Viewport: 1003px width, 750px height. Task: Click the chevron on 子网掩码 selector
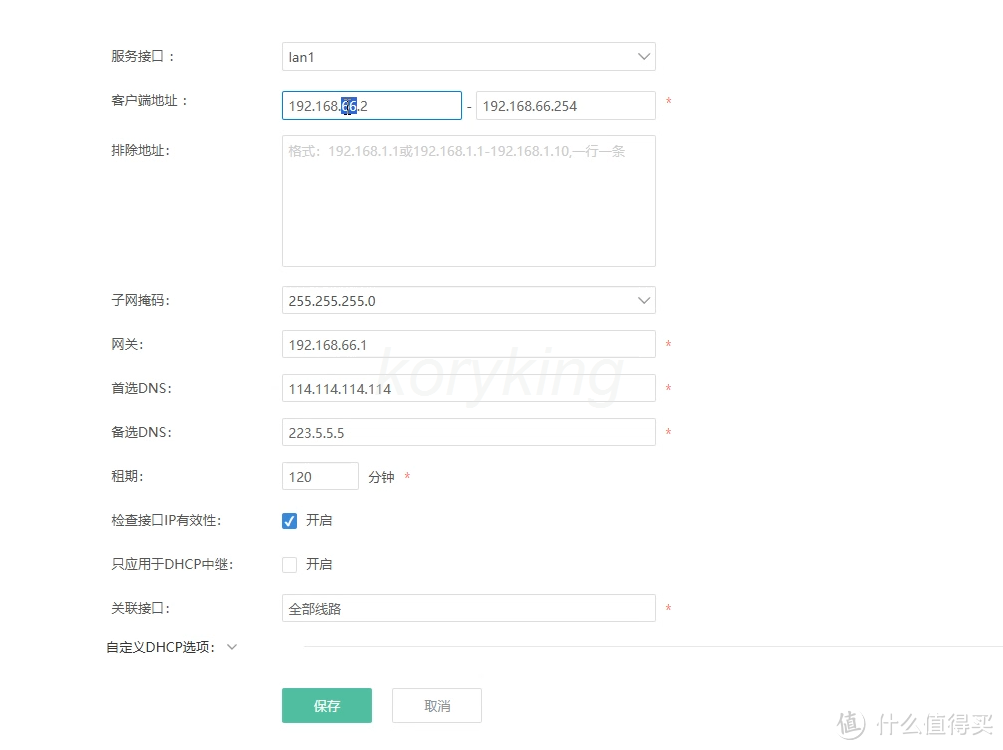[643, 300]
